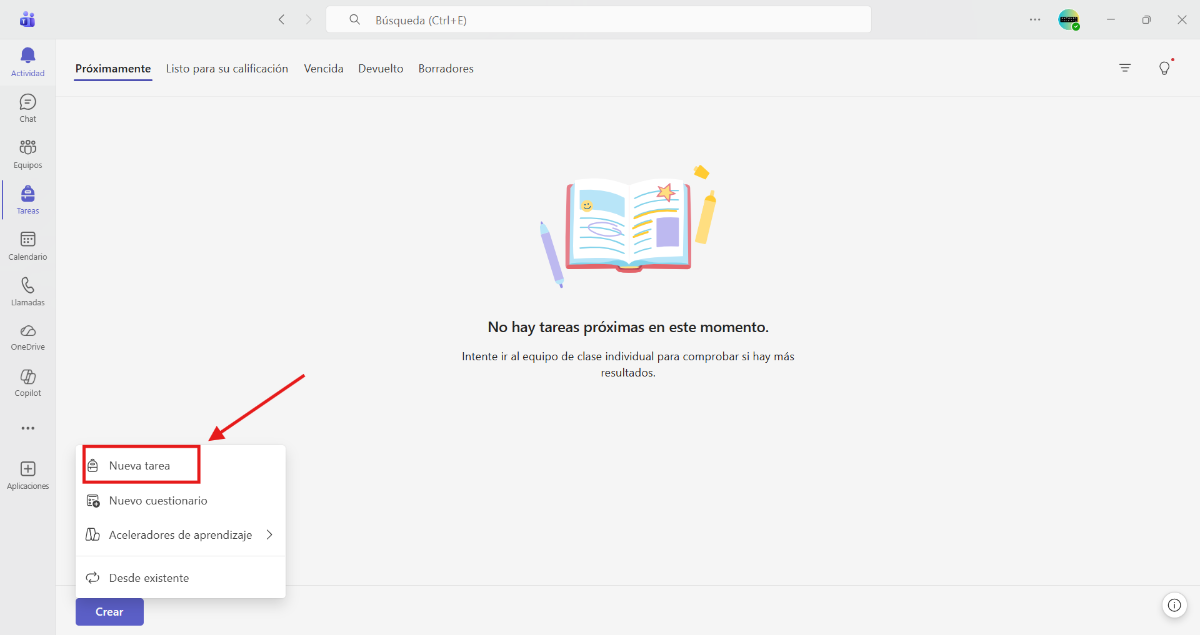Open the Actividad bell icon
The height and width of the screenshot is (635, 1200).
(28, 55)
